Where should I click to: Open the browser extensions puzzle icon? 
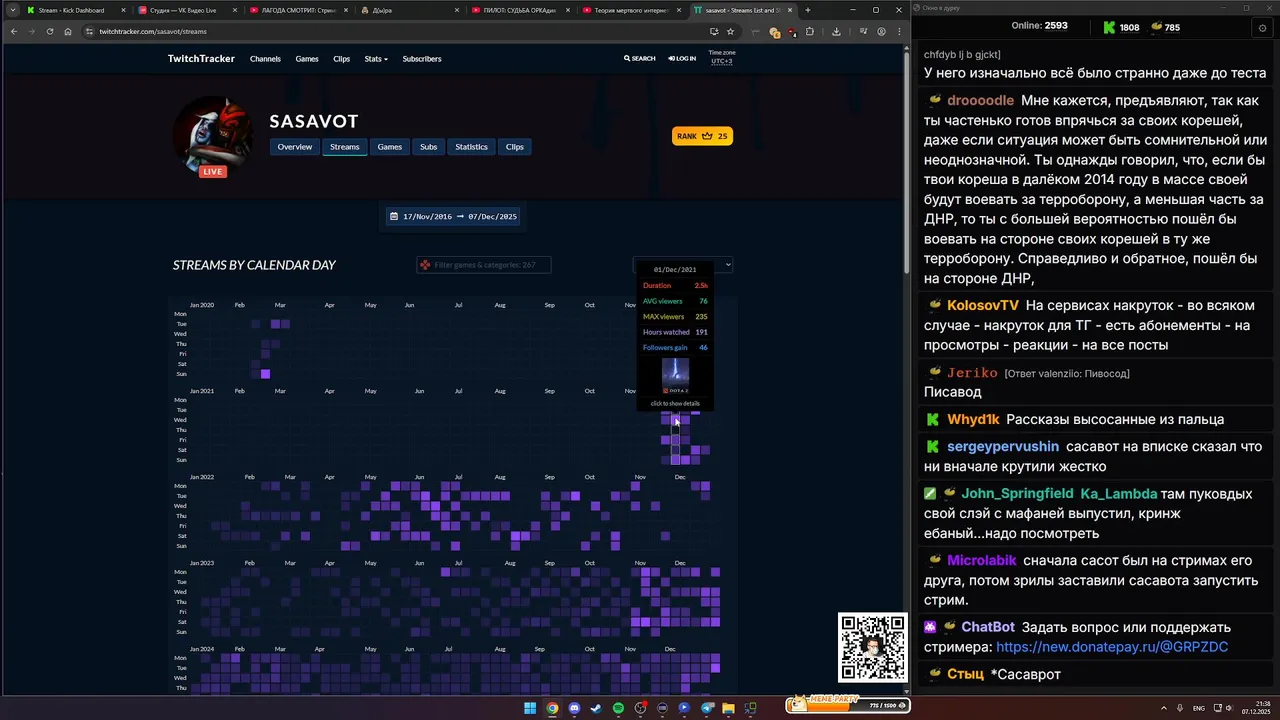click(x=811, y=31)
